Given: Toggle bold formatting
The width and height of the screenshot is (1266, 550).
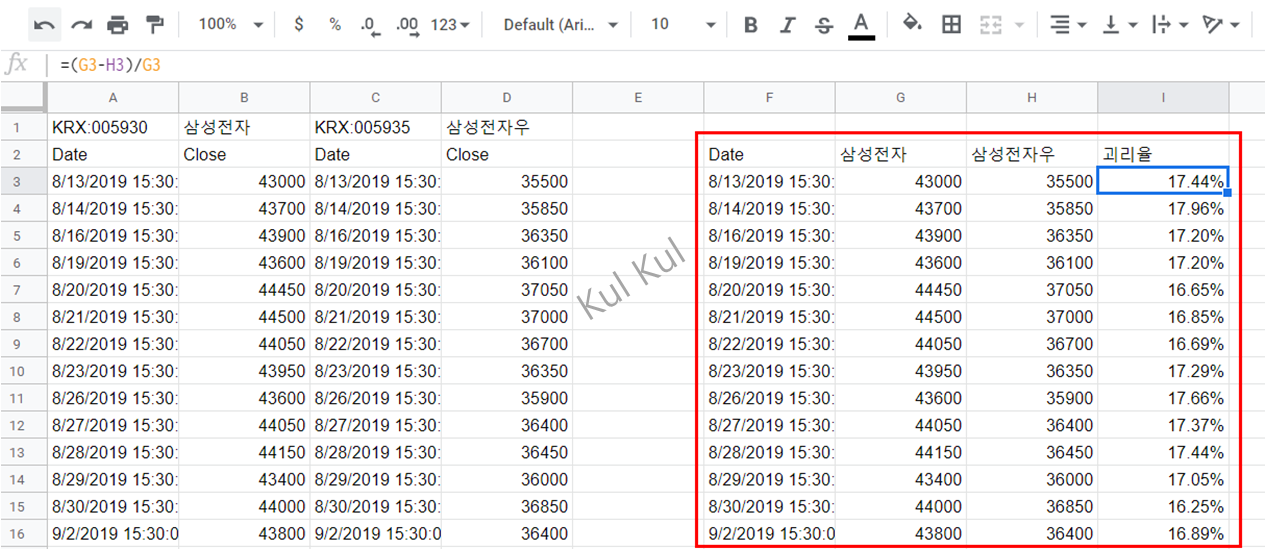Looking at the screenshot, I should tap(751, 25).
